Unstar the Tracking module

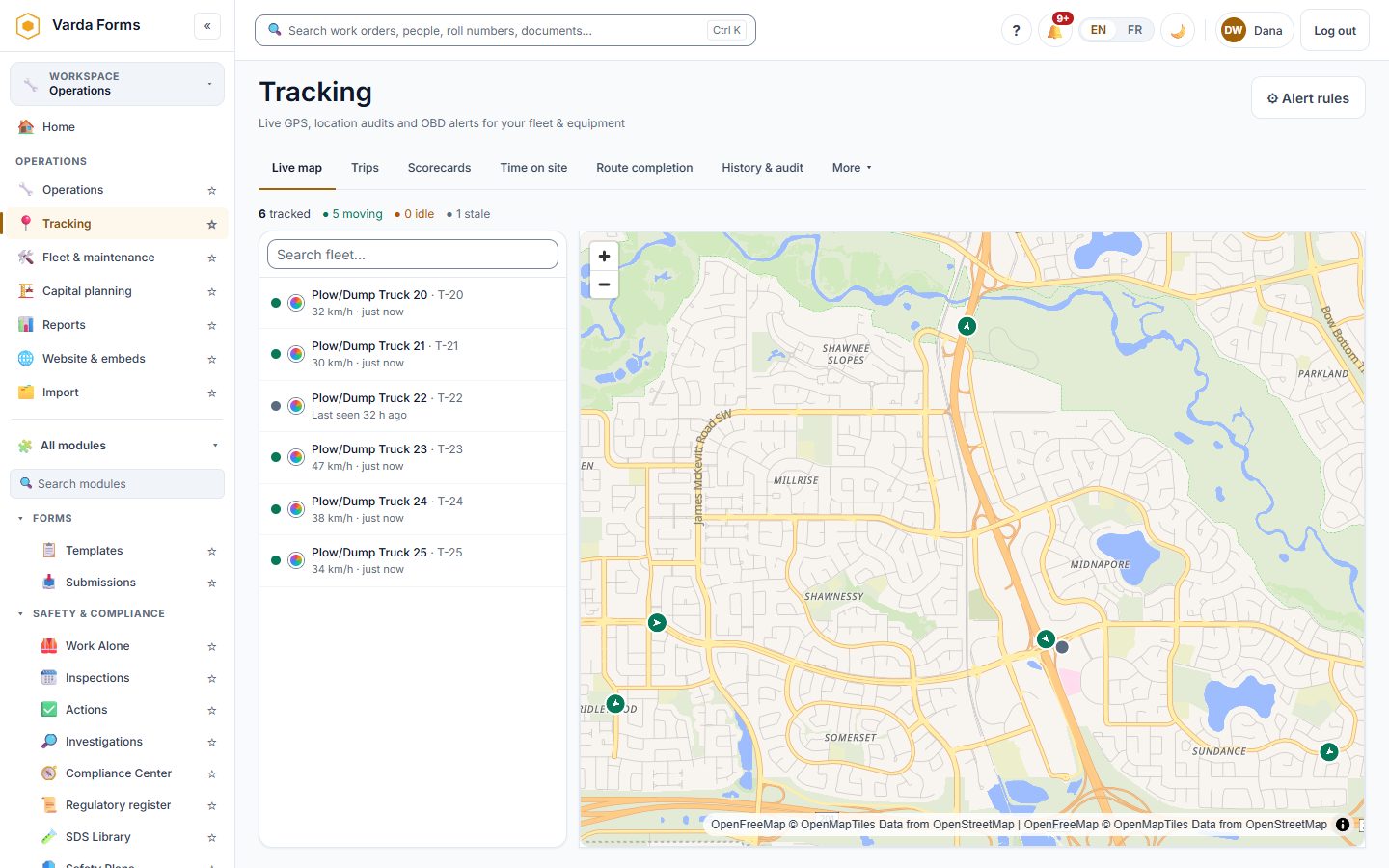coord(212,224)
